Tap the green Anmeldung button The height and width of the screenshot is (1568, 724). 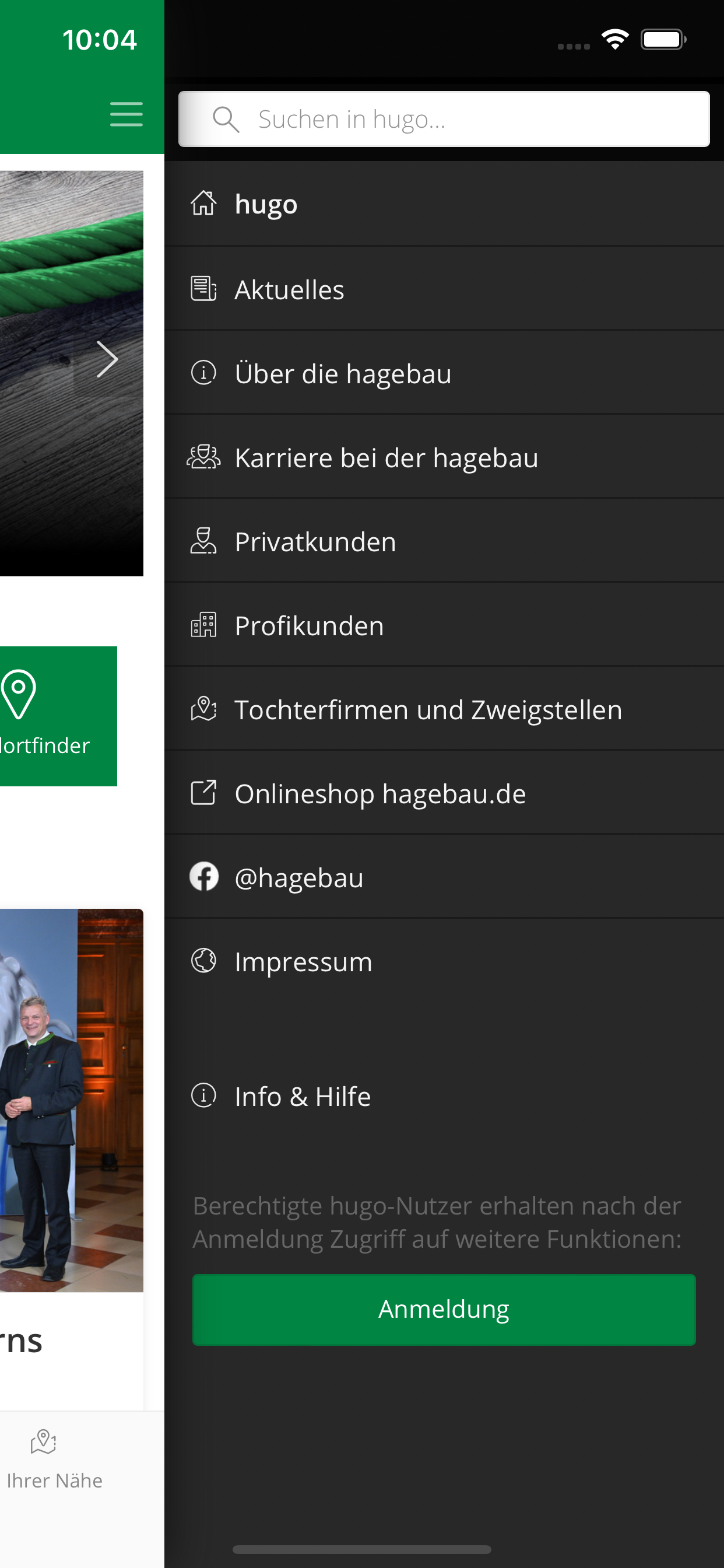pos(444,1310)
